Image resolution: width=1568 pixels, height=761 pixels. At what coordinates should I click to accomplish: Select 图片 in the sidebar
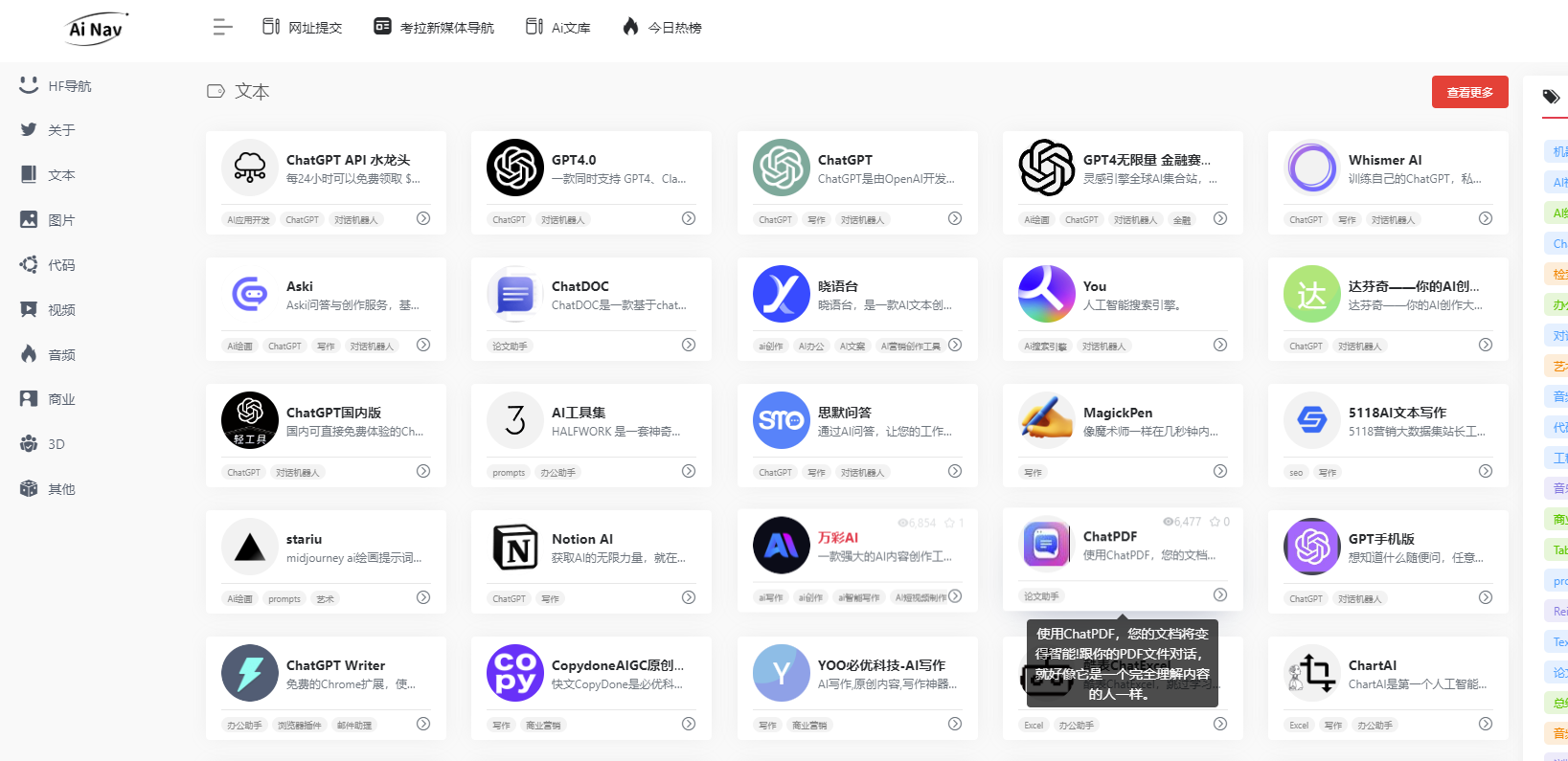coord(48,220)
